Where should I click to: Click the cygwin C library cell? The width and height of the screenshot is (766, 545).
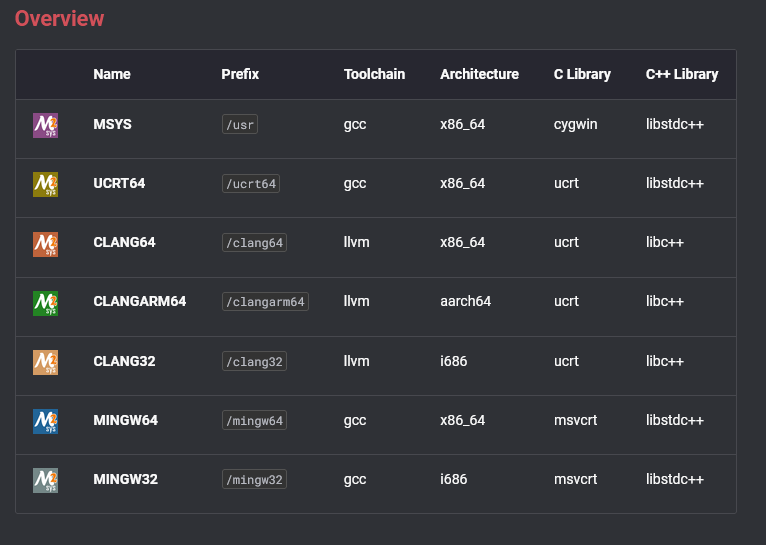[x=575, y=125]
